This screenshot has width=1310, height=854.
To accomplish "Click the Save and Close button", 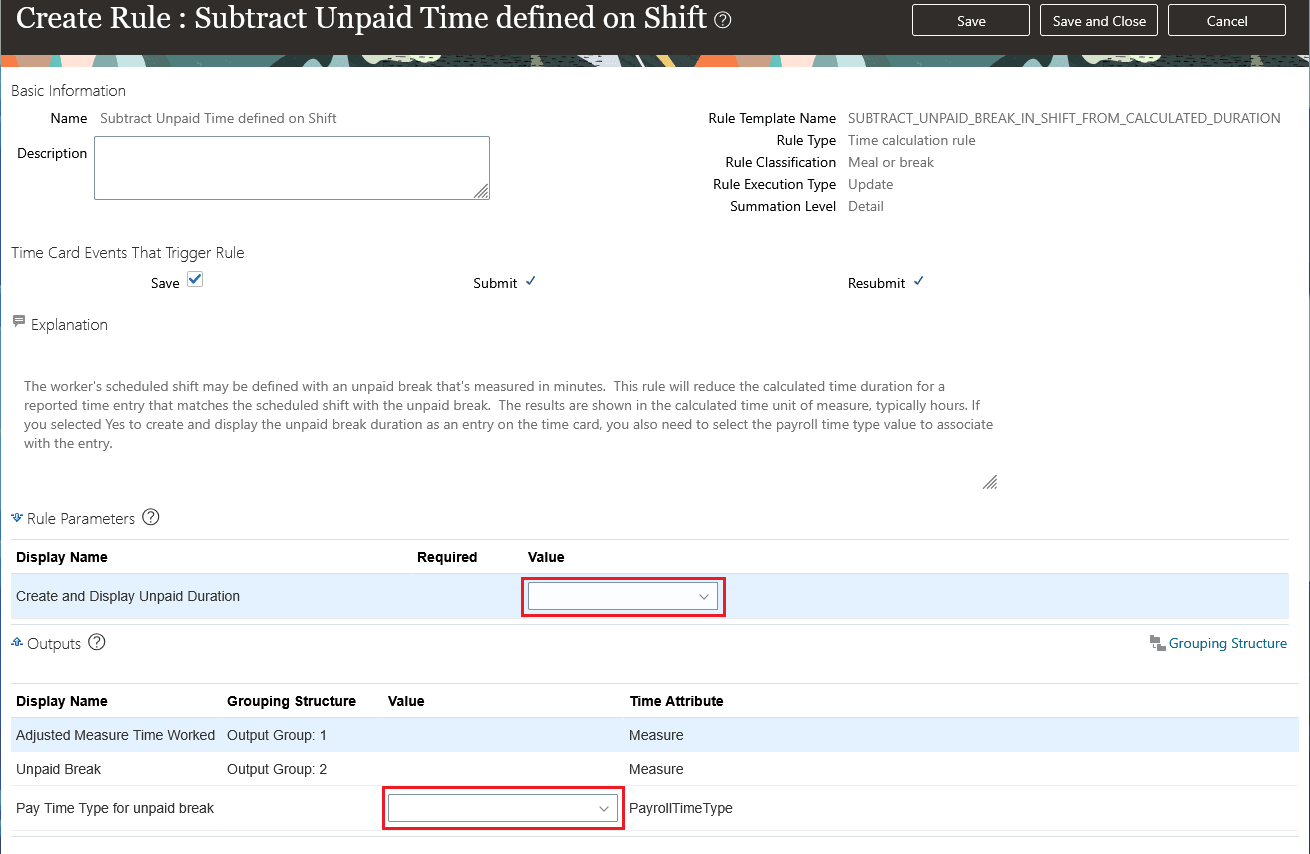I will [x=1098, y=19].
